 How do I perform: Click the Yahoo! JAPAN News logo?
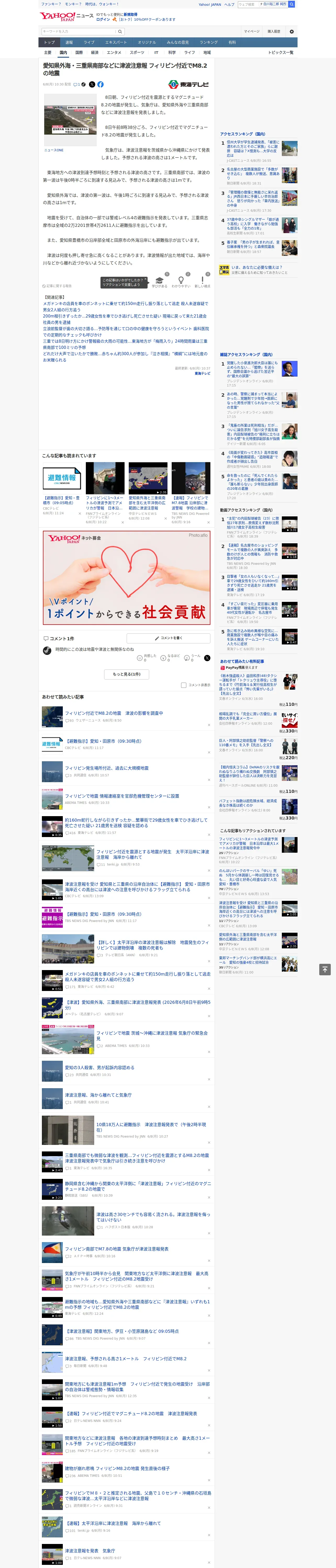click(x=66, y=16)
